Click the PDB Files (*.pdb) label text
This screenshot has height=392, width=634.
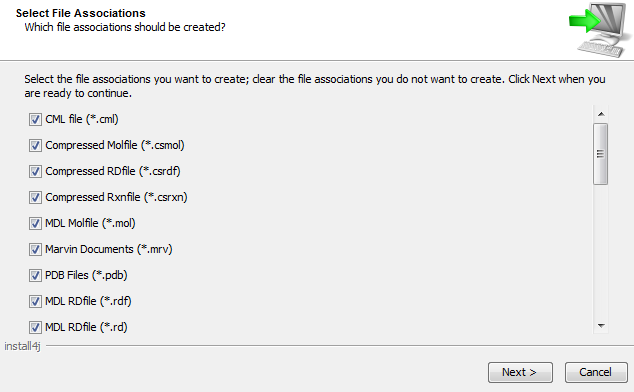coord(86,275)
